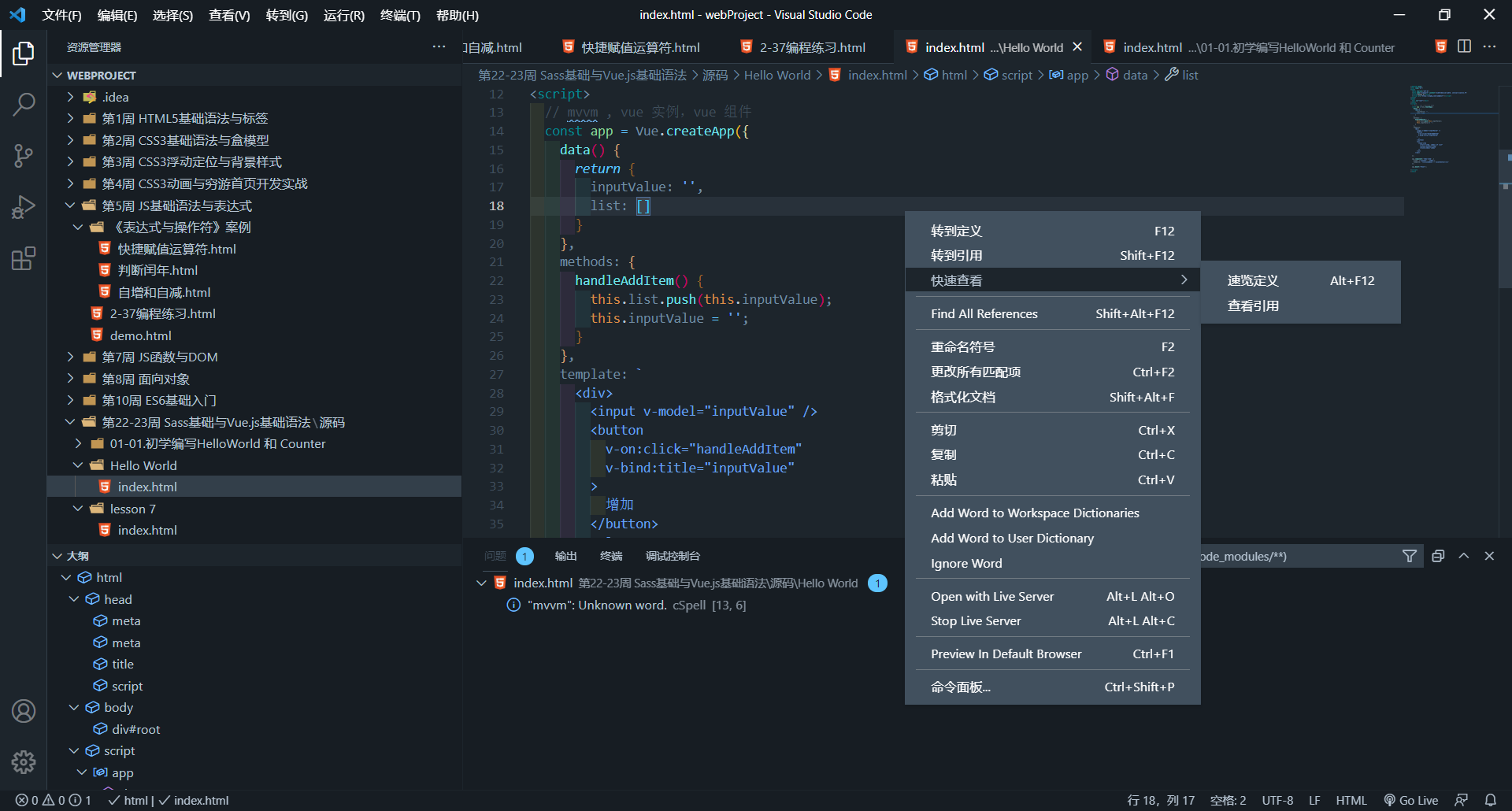Open the Run and Debug view
The image size is (1512, 811).
pos(24,207)
